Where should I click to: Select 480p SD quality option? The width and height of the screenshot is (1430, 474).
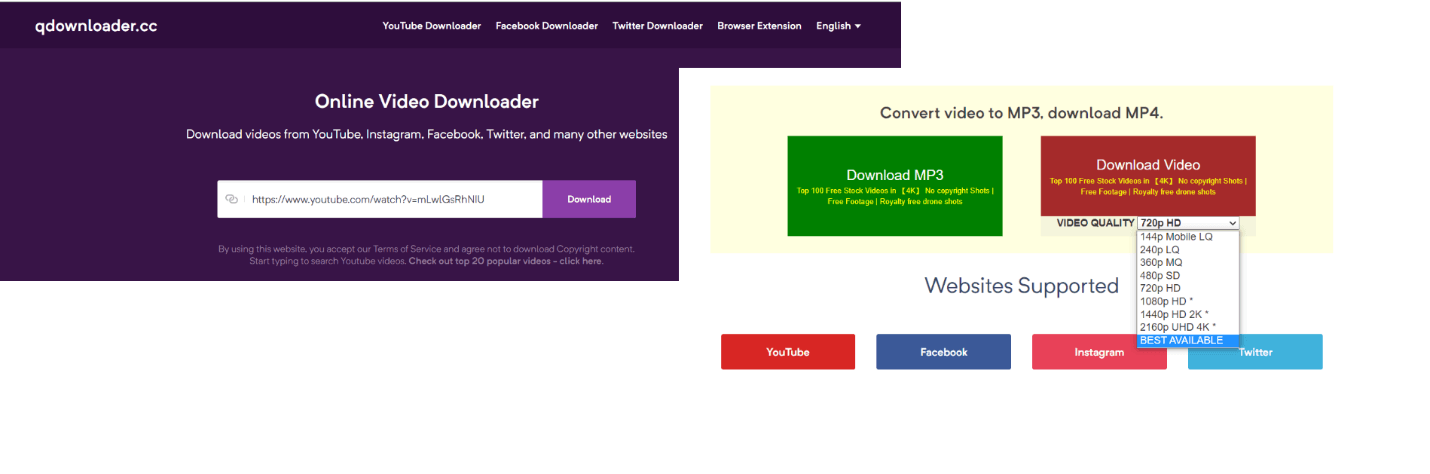click(x=1188, y=275)
